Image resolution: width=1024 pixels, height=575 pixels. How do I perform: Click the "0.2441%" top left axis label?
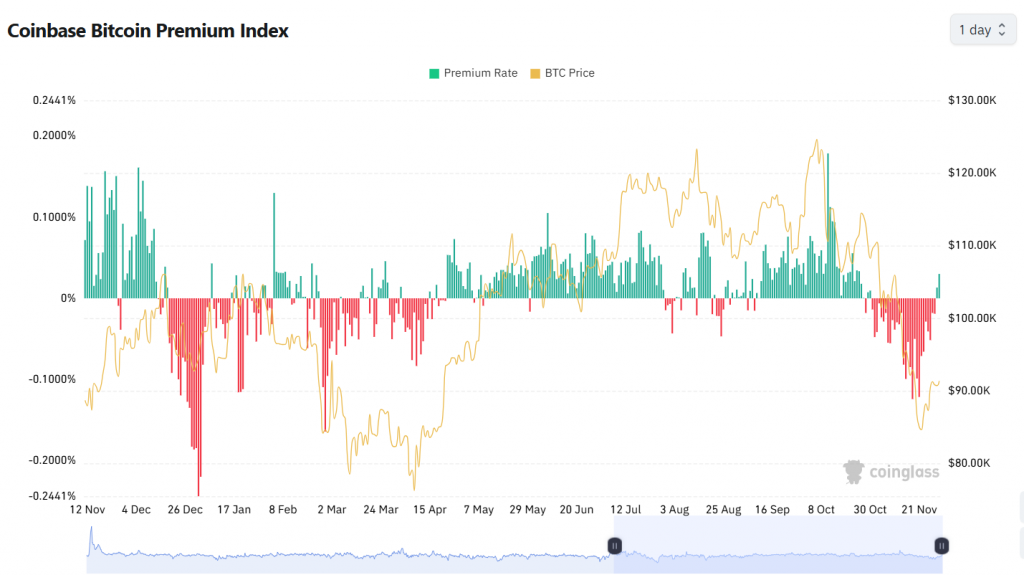click(54, 101)
